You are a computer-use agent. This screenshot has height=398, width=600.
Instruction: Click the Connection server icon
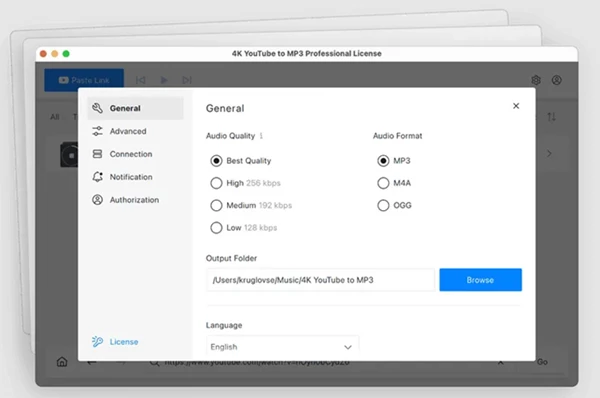point(98,154)
